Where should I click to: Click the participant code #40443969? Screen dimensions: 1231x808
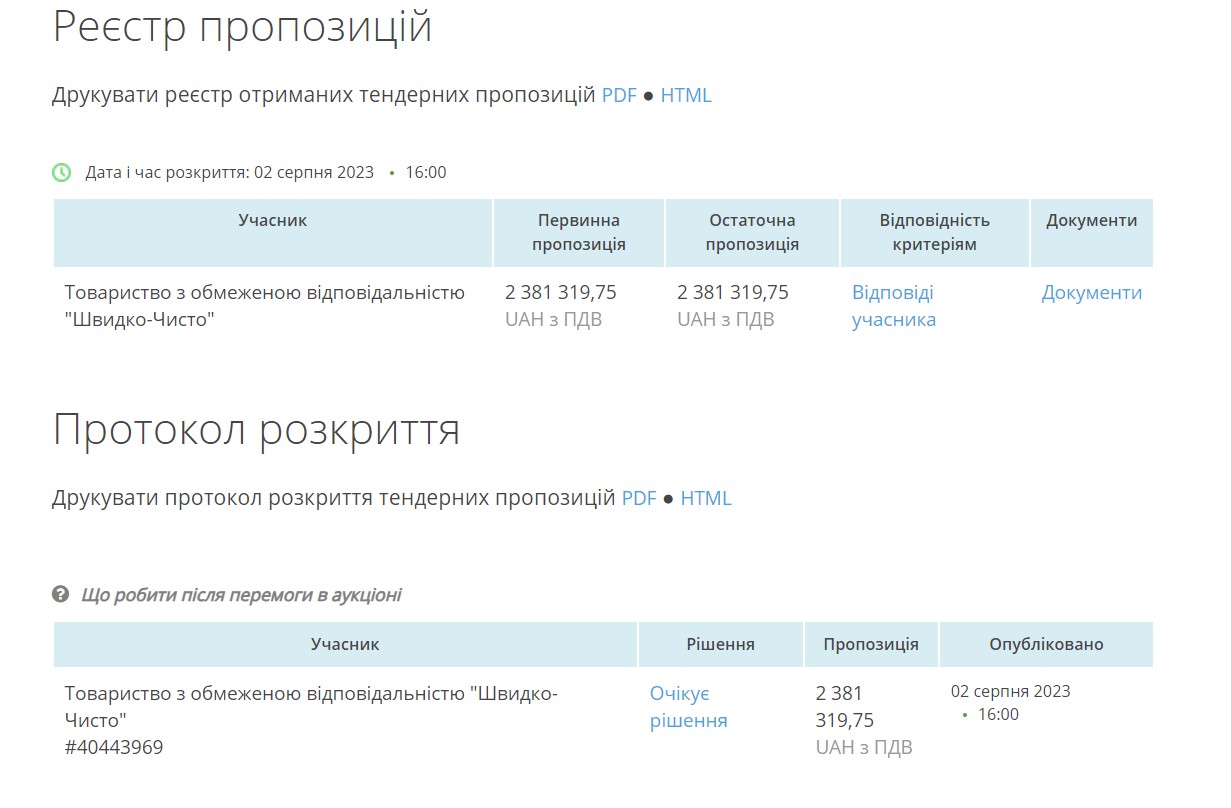pos(114,747)
